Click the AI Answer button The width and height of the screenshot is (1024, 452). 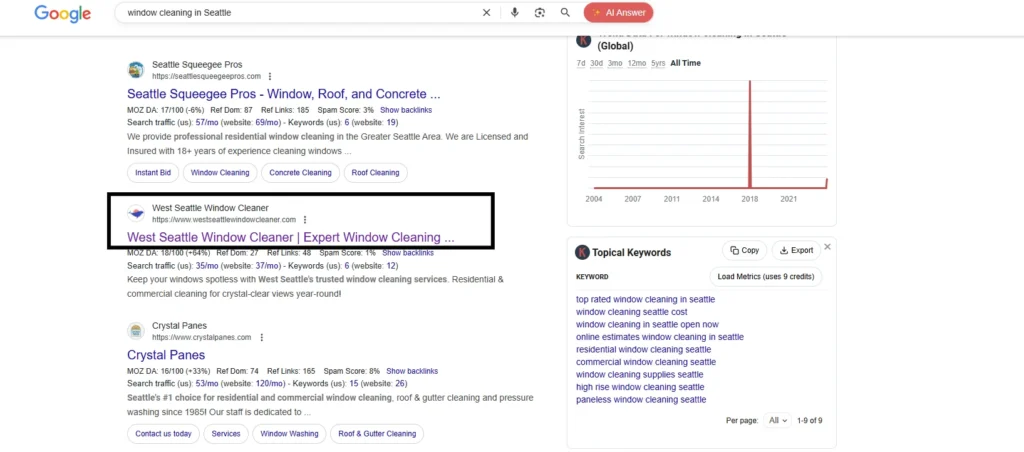(x=618, y=12)
